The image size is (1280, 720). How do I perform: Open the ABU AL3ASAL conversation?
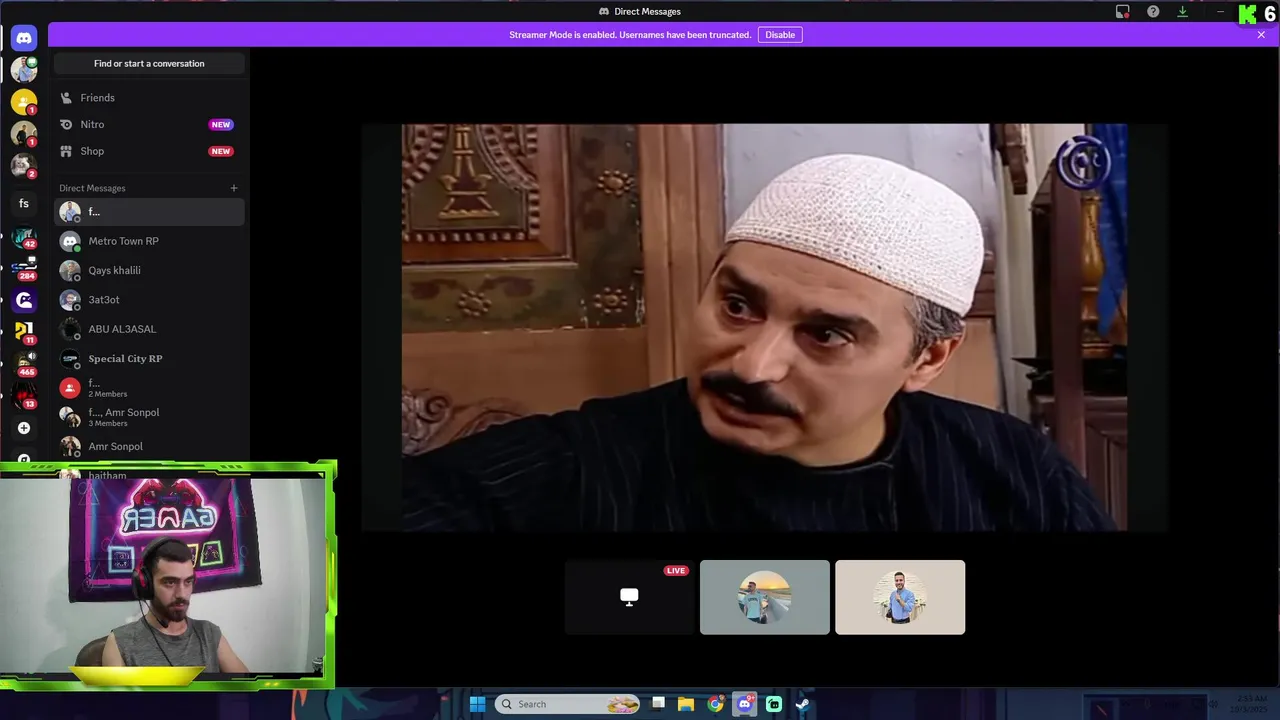click(149, 329)
